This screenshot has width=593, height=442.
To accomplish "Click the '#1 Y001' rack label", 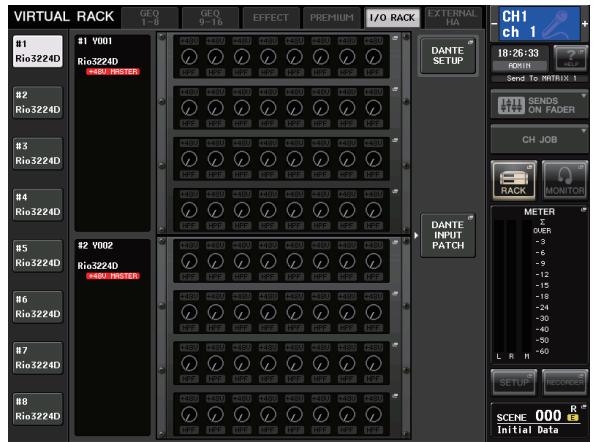I will 95,41.
